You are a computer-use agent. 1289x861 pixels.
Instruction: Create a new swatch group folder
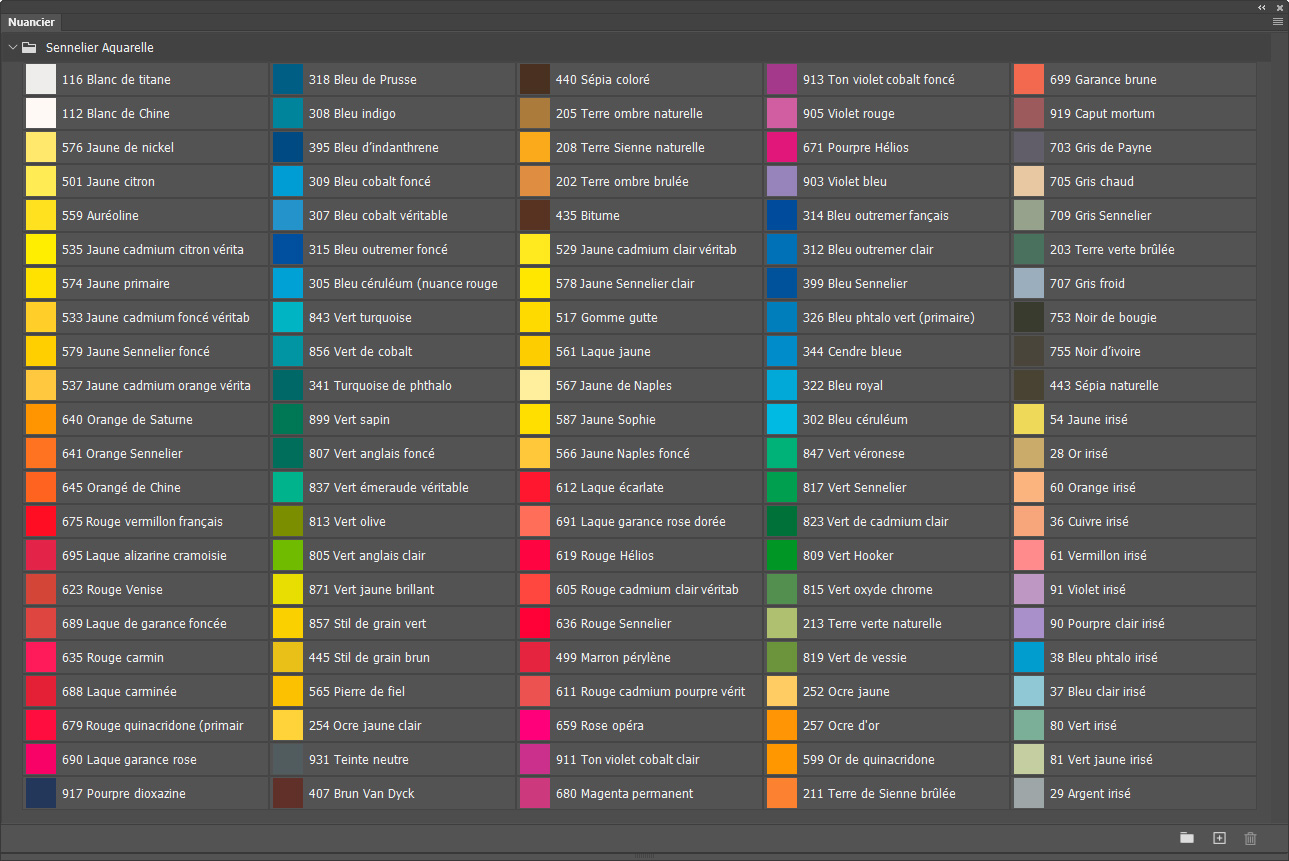(1187, 838)
